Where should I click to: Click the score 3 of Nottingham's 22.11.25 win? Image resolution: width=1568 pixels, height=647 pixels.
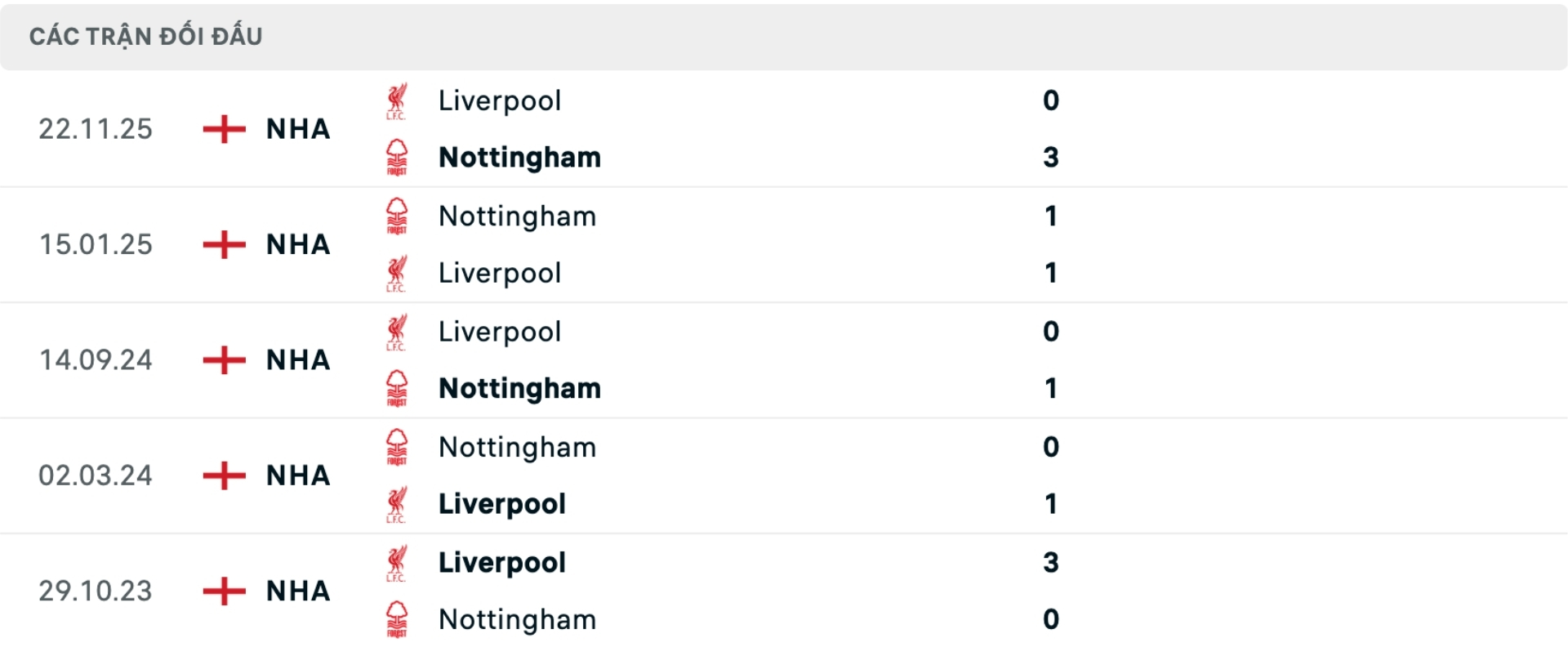[x=1053, y=158]
